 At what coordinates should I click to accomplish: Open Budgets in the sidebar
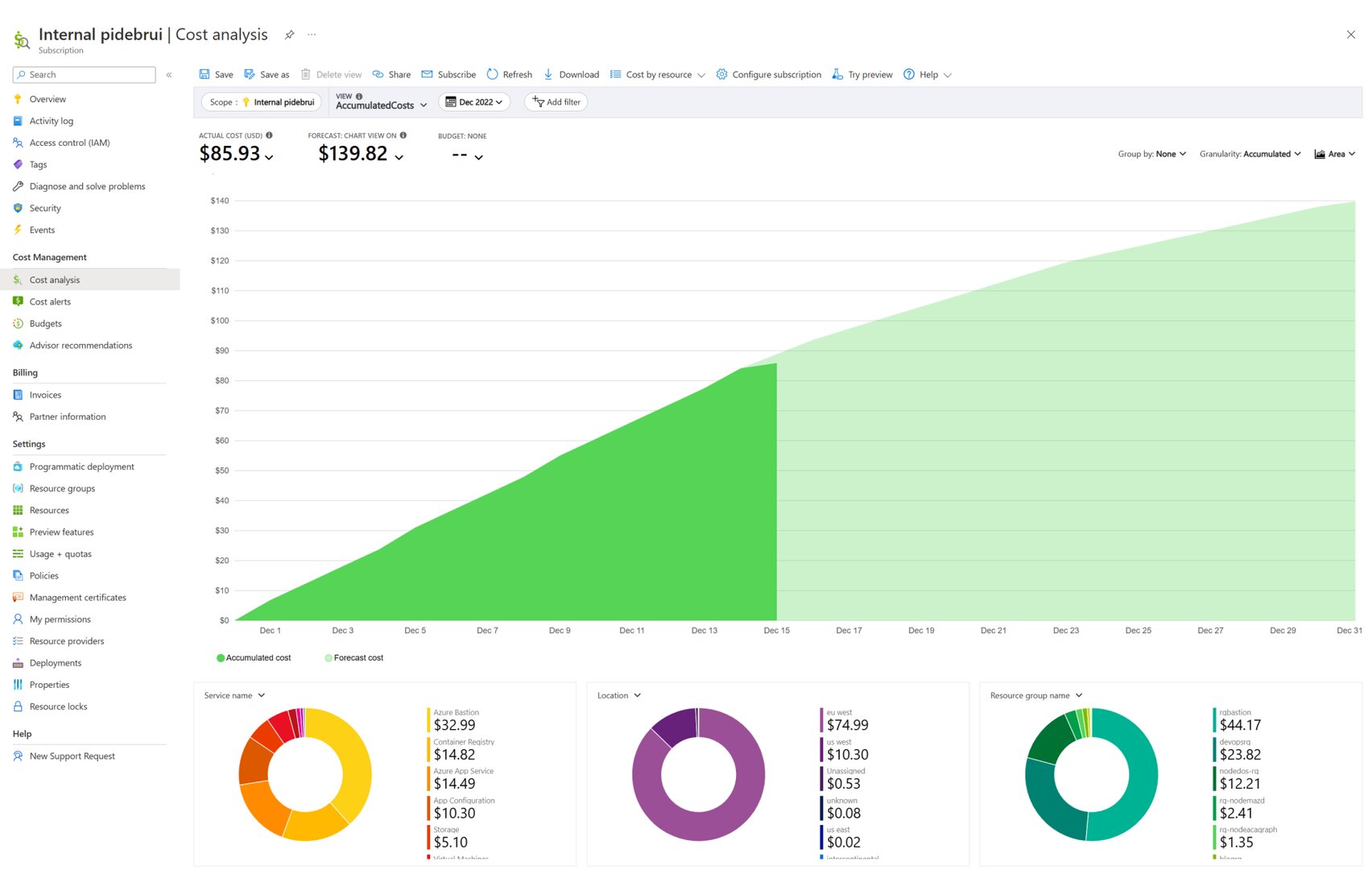[x=46, y=324]
